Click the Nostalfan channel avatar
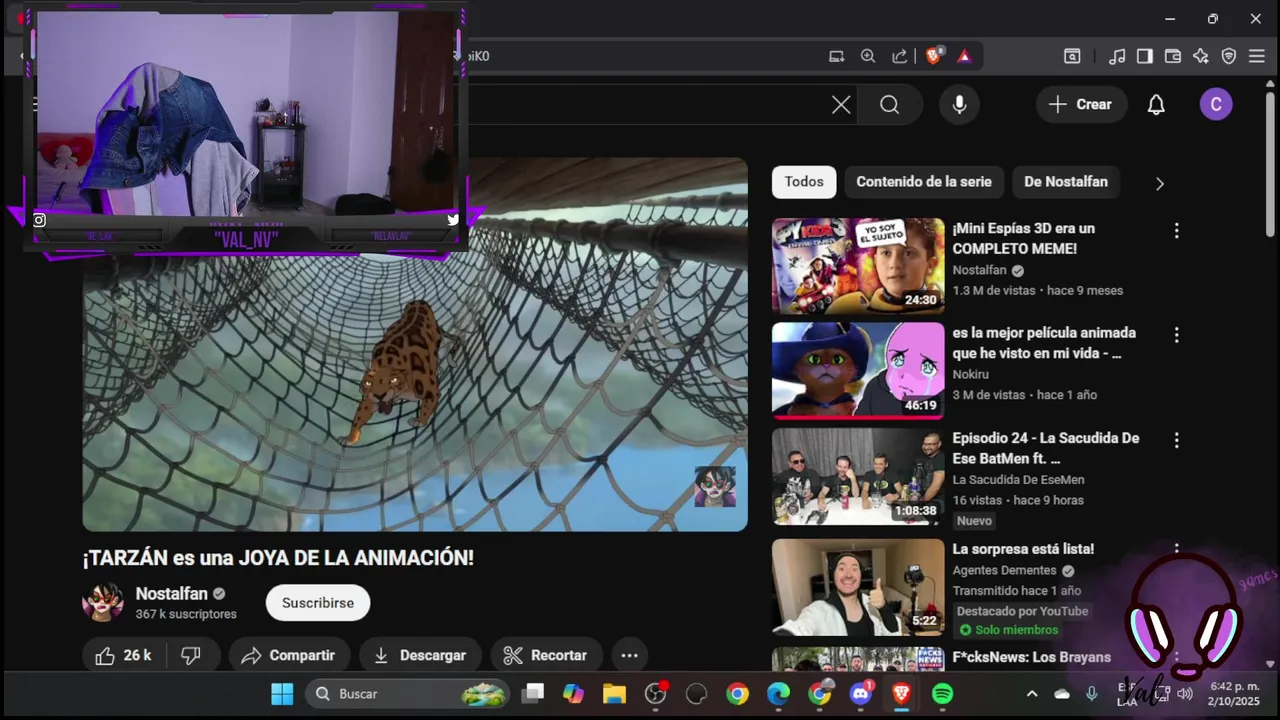Viewport: 1280px width, 720px height. coord(103,602)
